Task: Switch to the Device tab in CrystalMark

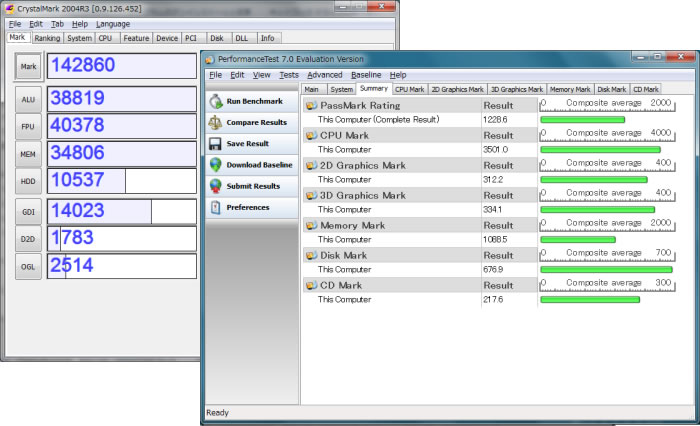Action: click(x=167, y=38)
